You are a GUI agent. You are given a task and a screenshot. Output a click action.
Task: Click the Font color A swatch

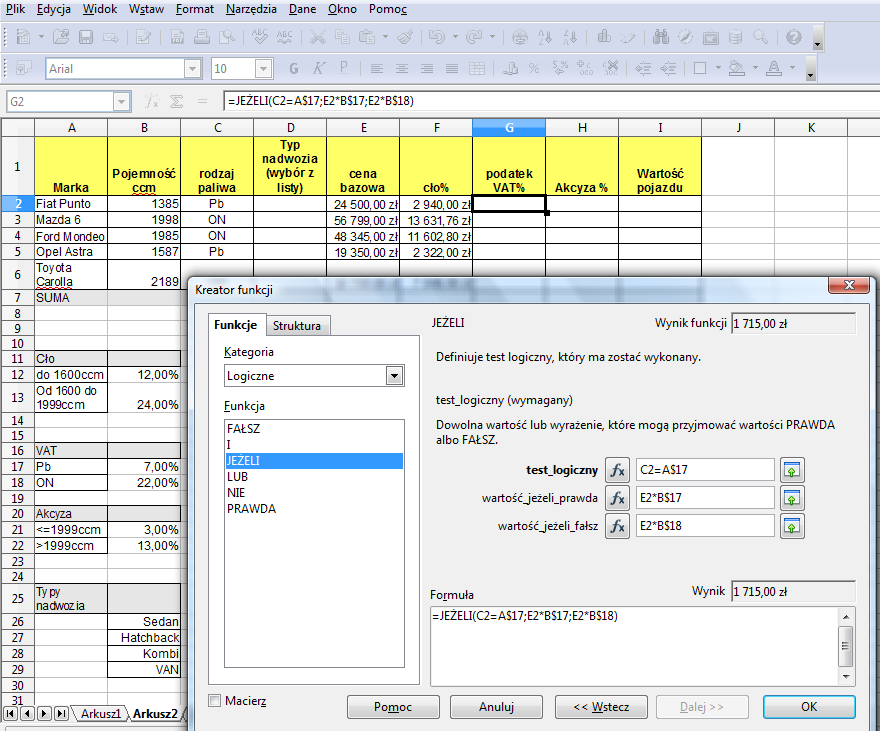[x=774, y=68]
